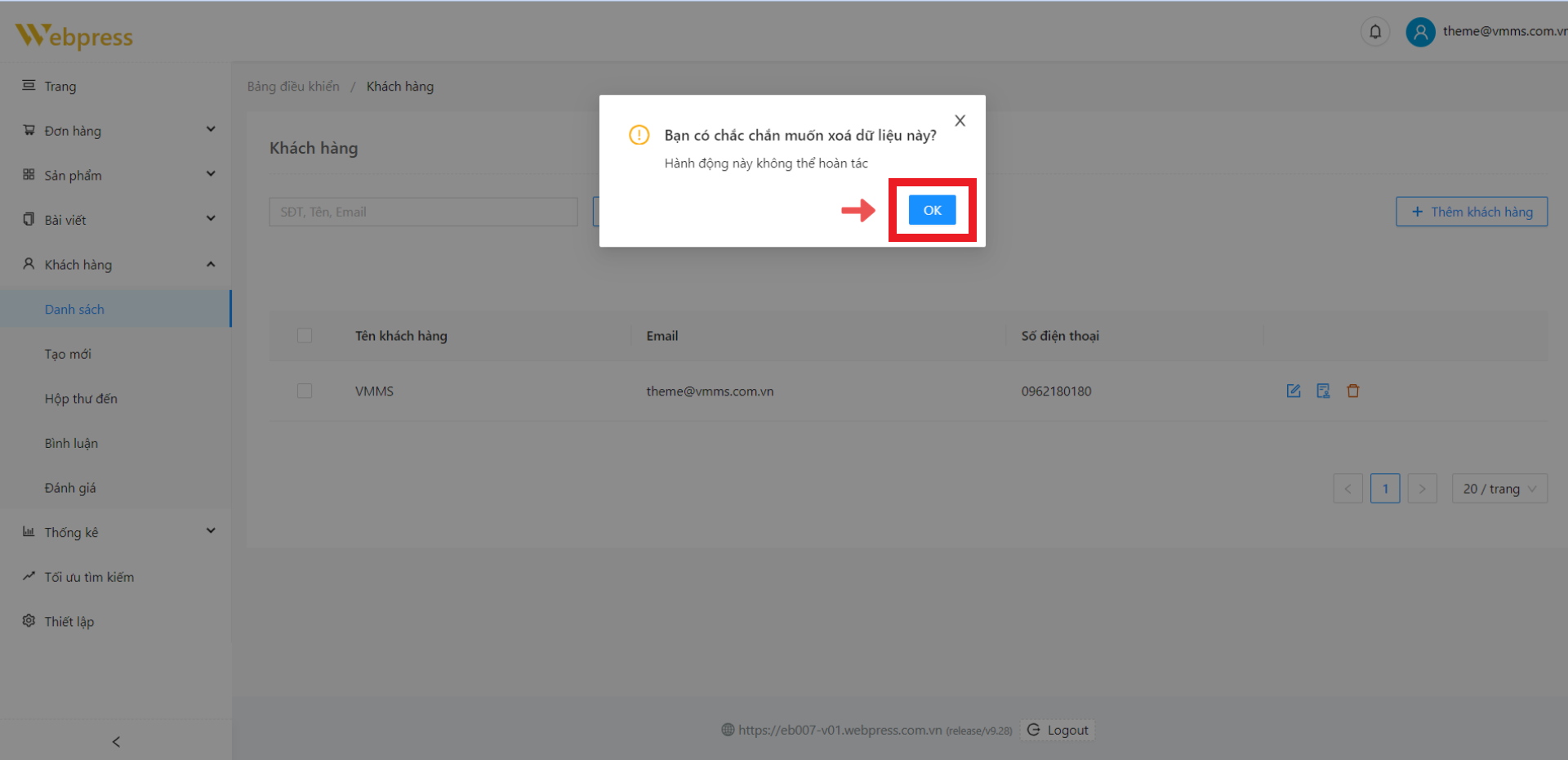Click the trash delete icon for VMMS
Screen dimensions: 1568x760
pyautogui.click(x=1353, y=391)
